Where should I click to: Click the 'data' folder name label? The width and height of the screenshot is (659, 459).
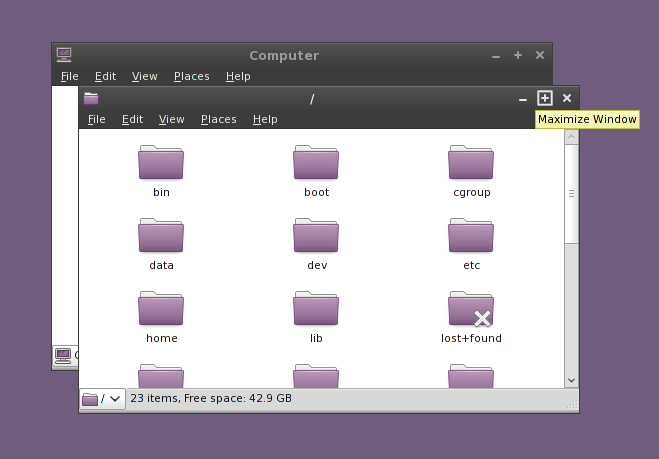coord(161,266)
